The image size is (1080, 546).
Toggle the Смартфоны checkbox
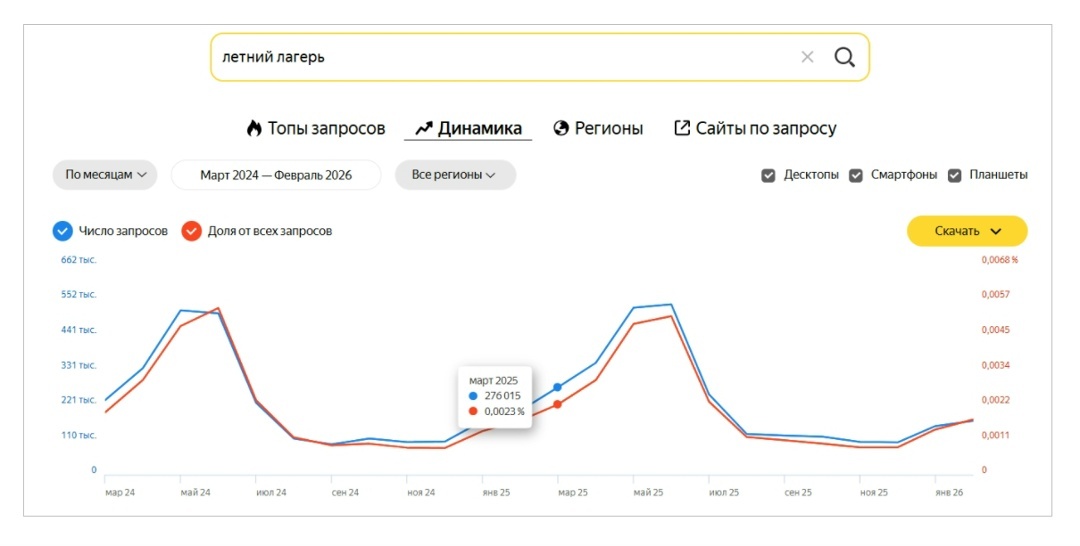pos(856,175)
